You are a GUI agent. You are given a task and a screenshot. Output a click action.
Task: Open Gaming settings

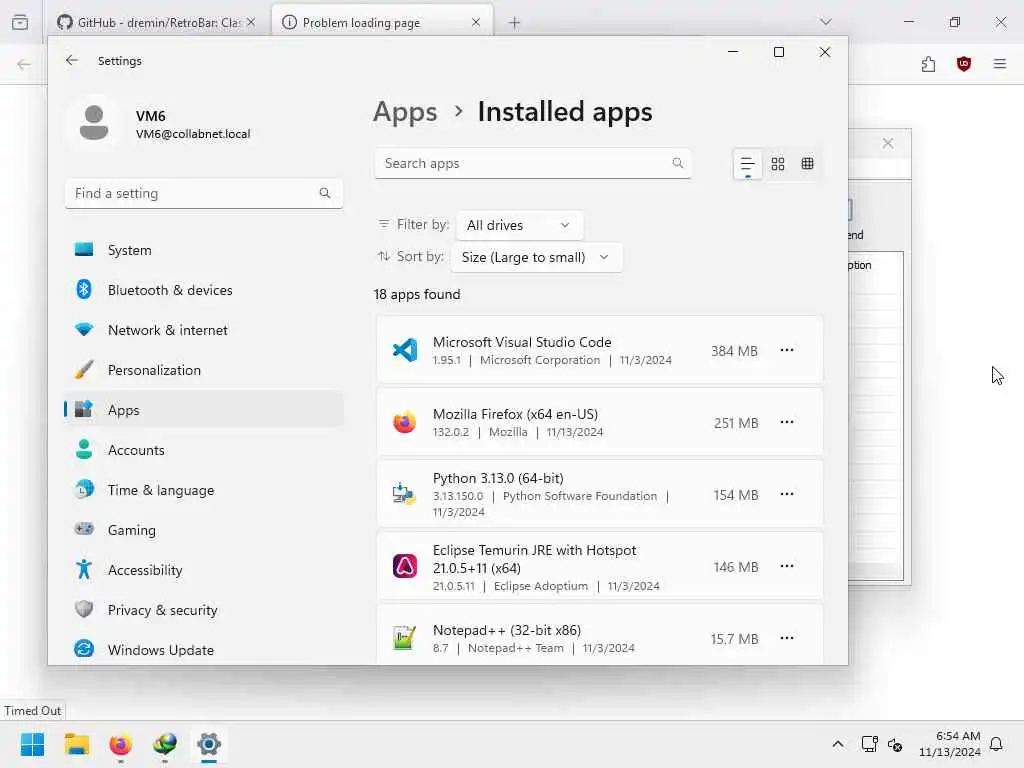tap(204, 530)
